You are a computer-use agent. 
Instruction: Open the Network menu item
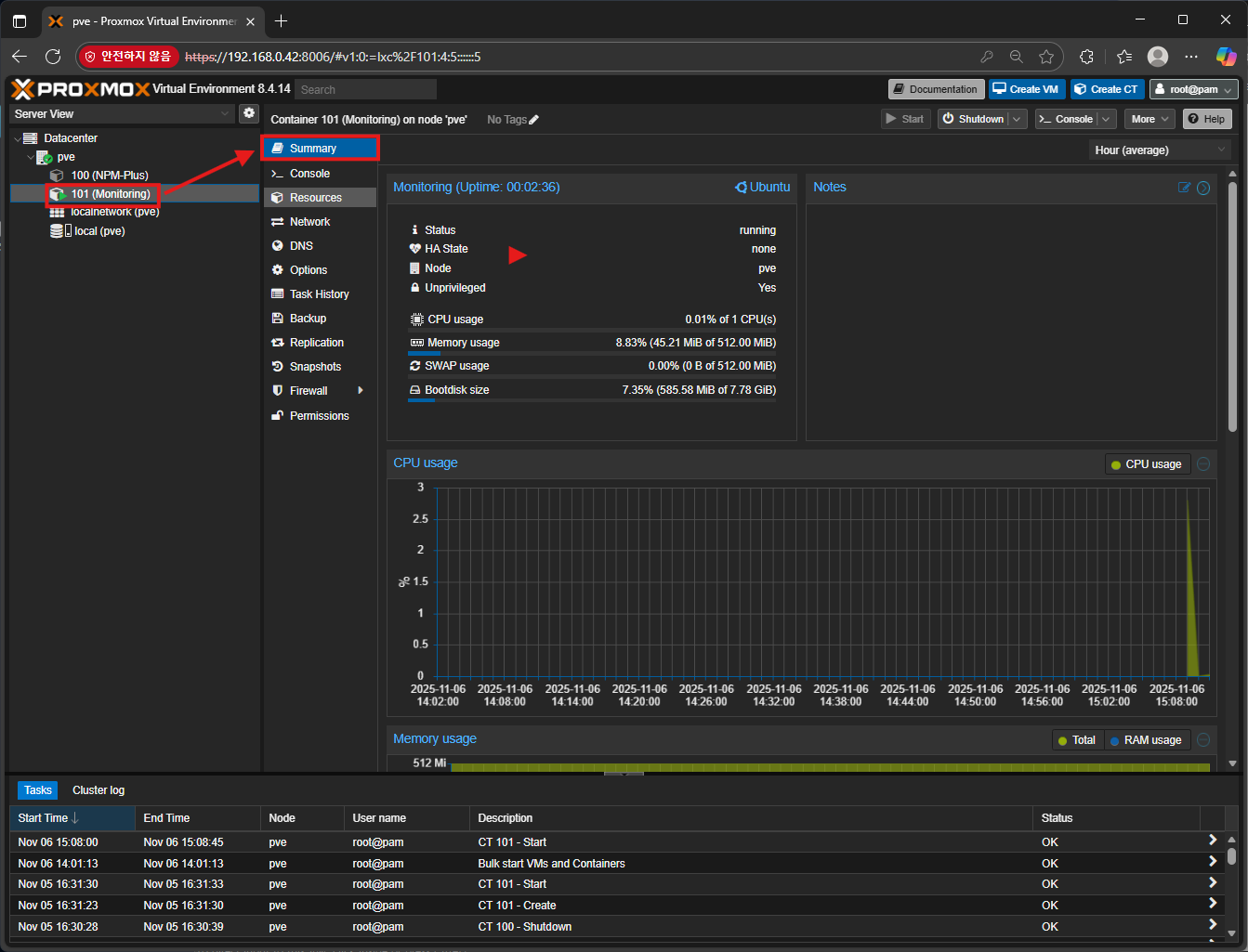coord(320,222)
